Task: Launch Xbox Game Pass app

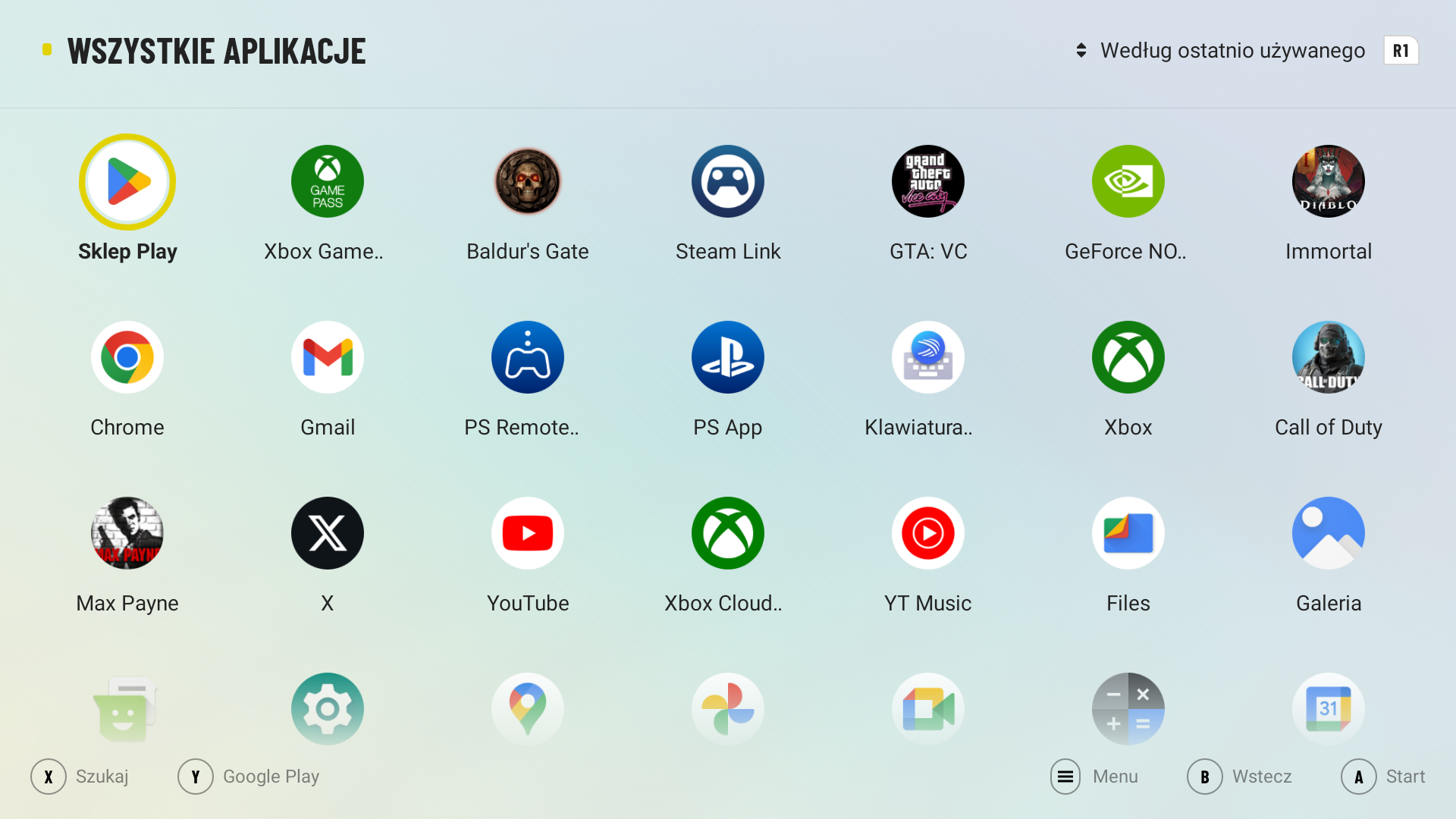Action: tap(328, 182)
